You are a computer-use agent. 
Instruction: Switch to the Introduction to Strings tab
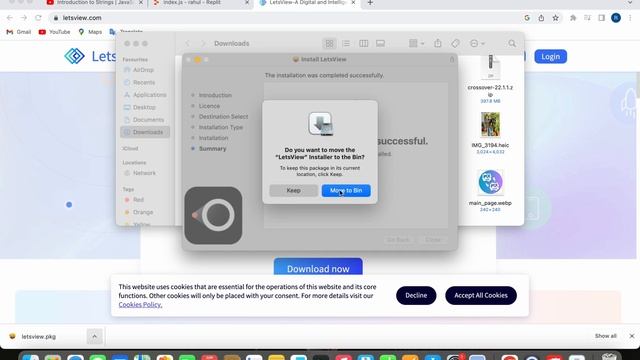click(95, 2)
